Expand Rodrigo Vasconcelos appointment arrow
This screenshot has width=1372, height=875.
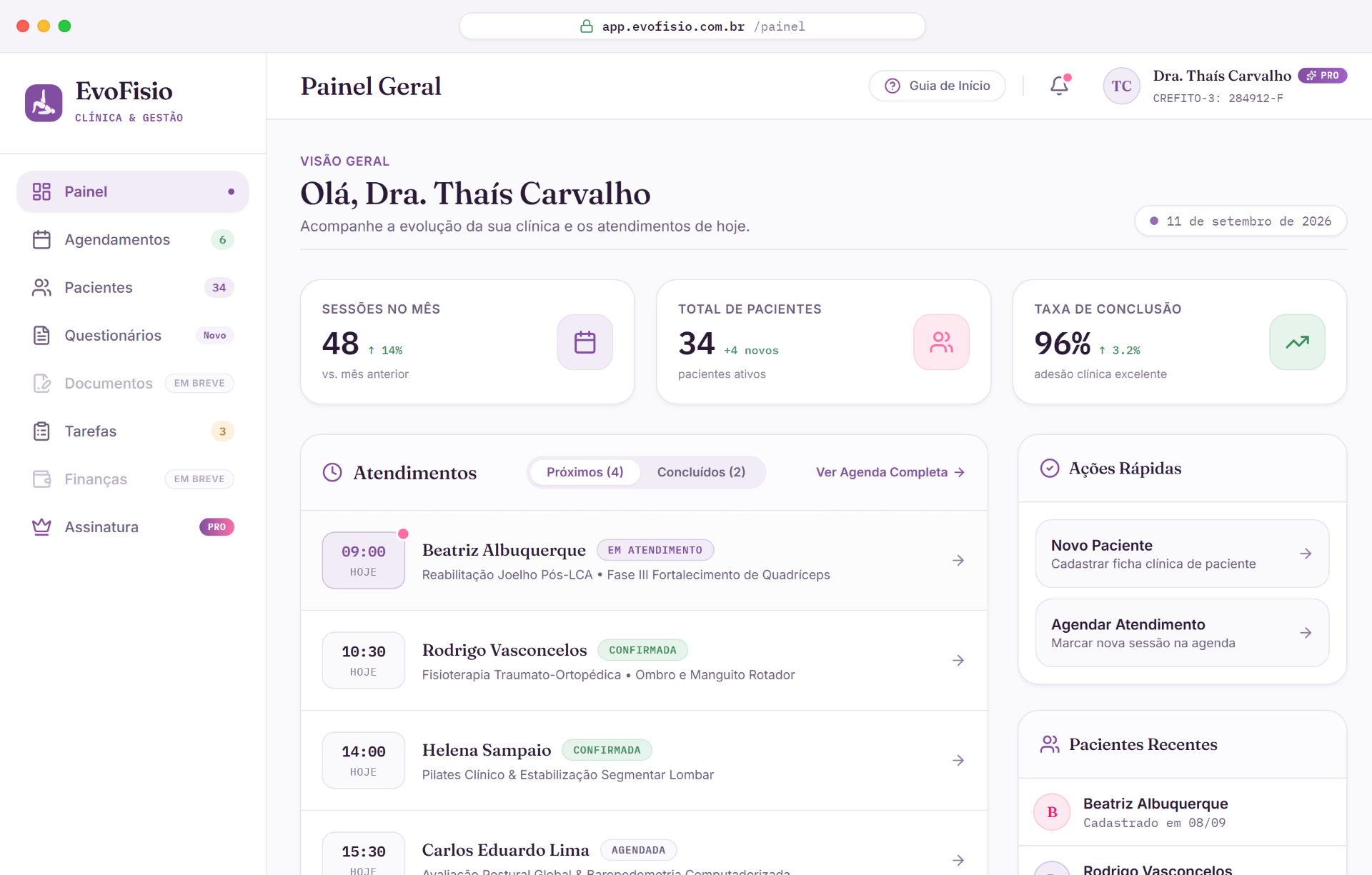point(958,660)
